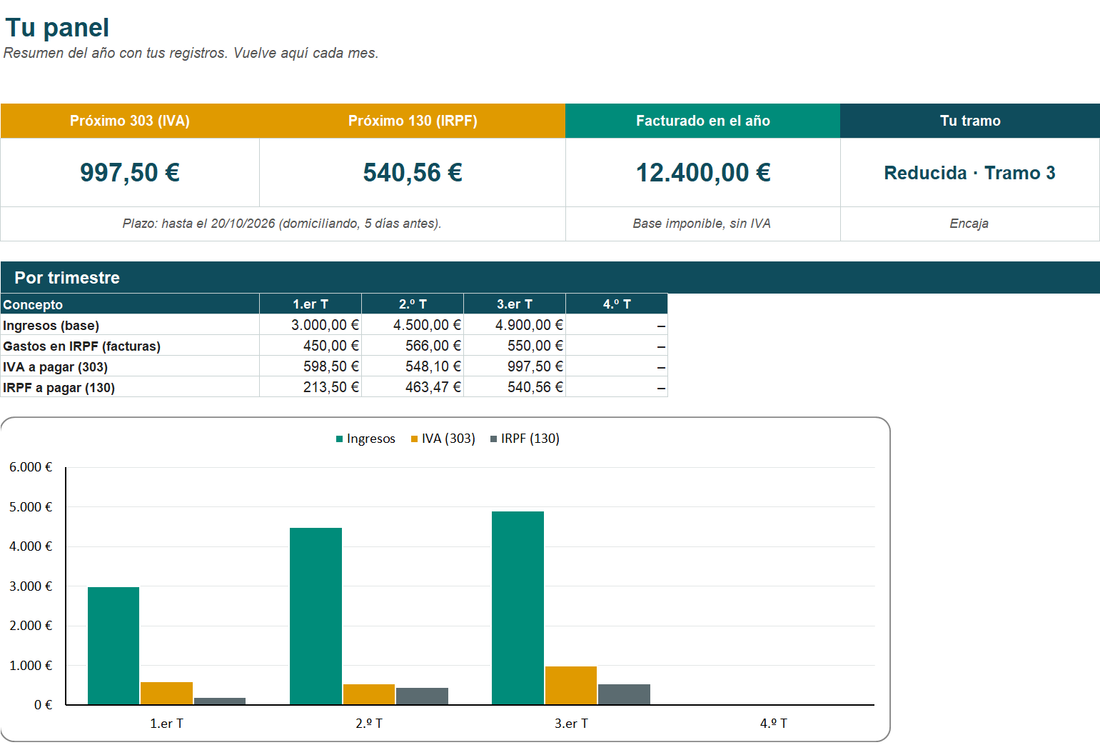The image size is (1100, 750).
Task: Click the 1.000 € axis label
Action: click(31, 666)
